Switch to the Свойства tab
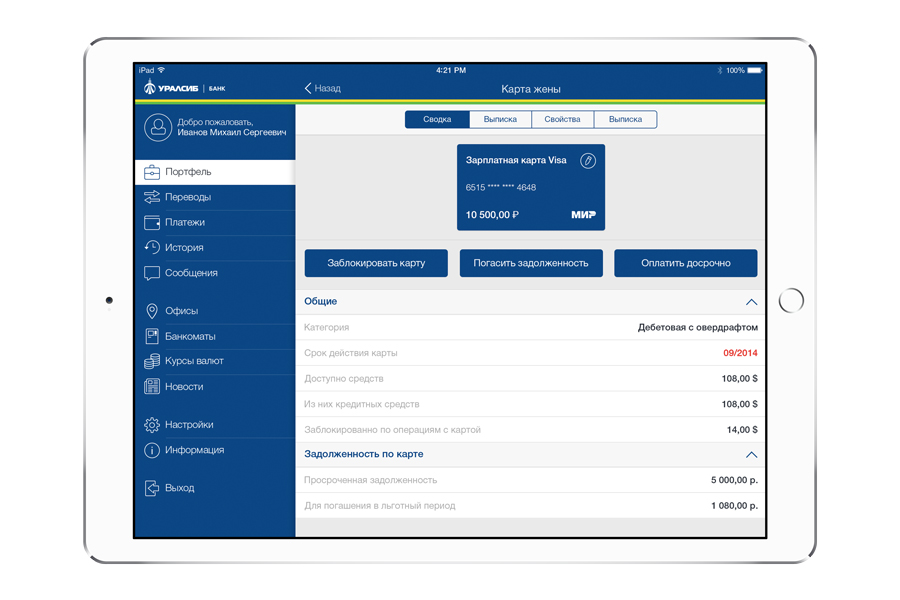 click(x=562, y=120)
